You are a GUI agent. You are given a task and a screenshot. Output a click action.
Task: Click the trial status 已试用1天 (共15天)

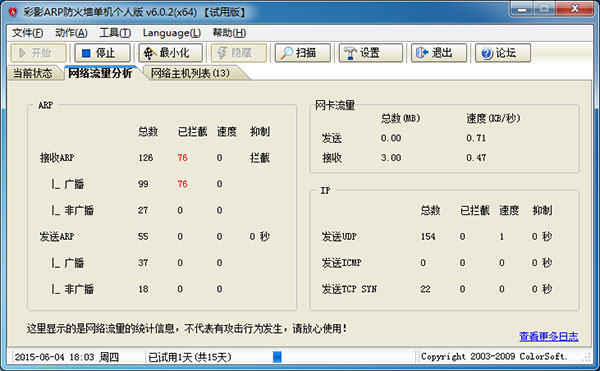190,357
